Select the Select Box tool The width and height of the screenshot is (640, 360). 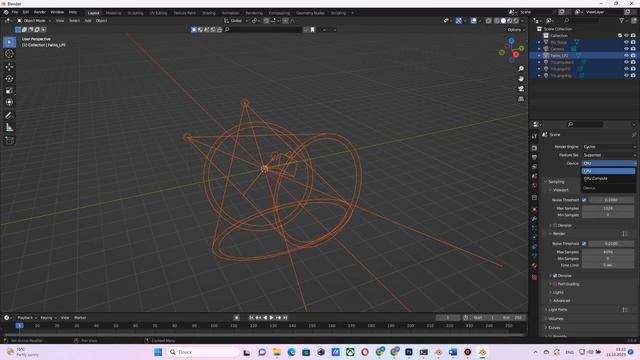(x=9, y=42)
